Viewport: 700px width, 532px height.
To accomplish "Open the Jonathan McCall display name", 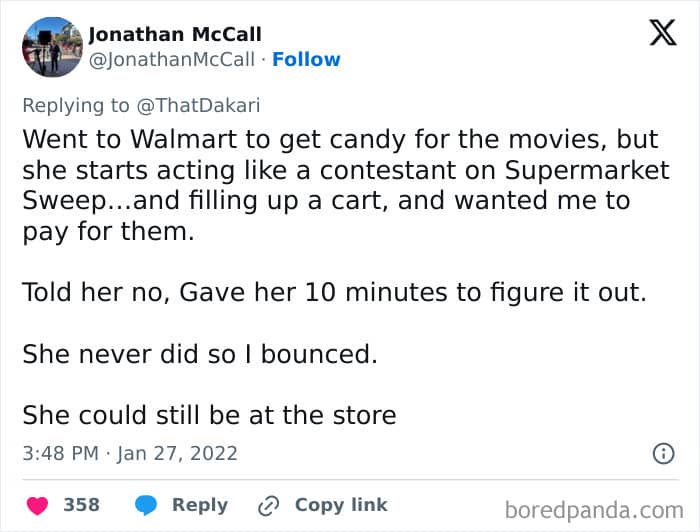I will (175, 35).
